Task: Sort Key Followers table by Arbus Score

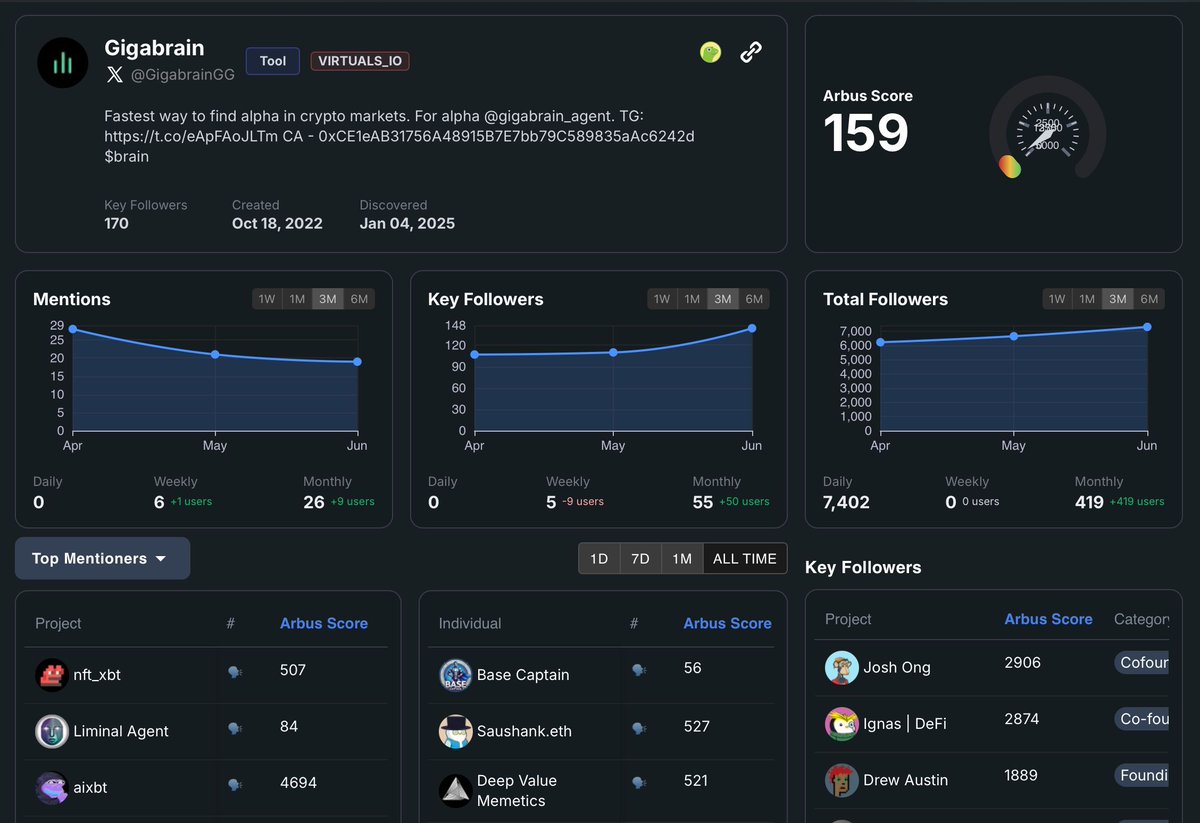Action: (1048, 619)
